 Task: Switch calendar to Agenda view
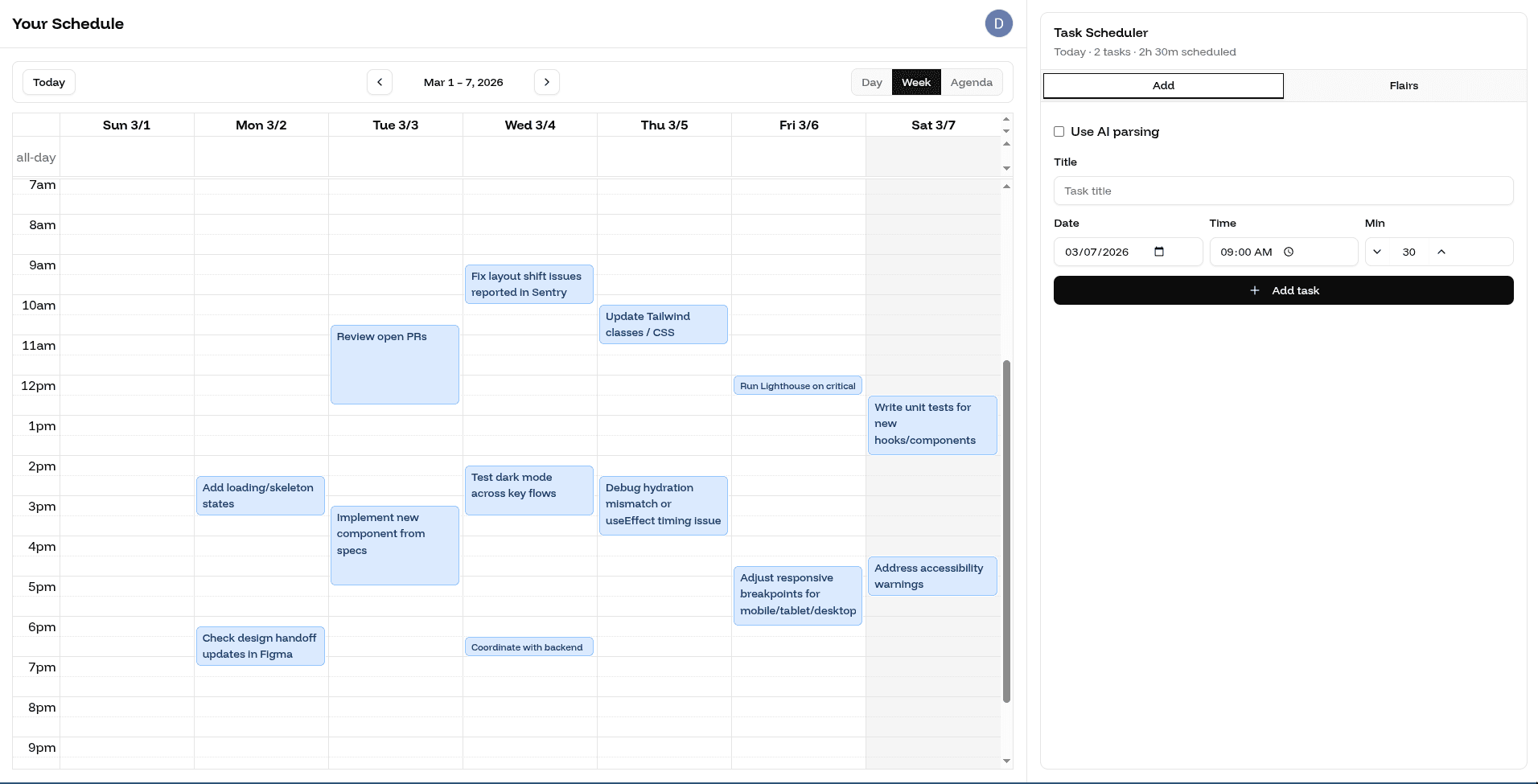tap(971, 82)
